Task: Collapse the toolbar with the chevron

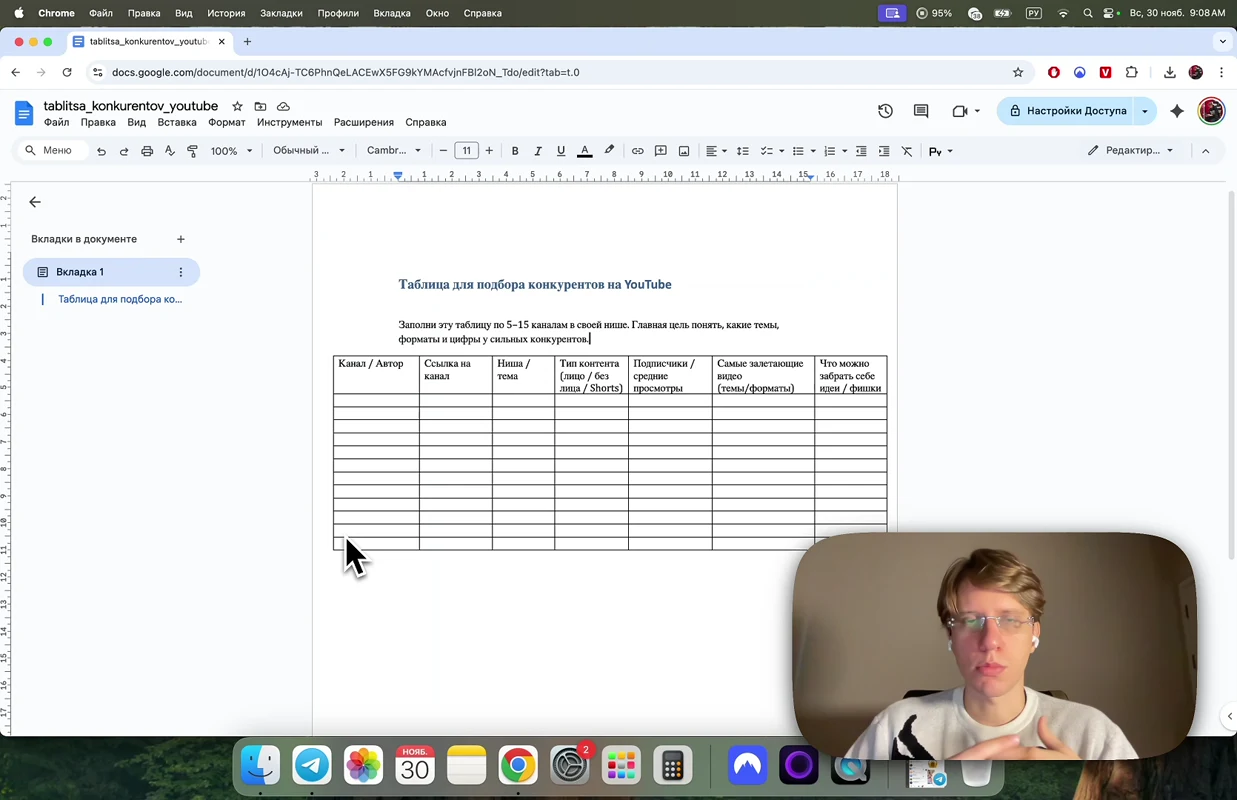Action: point(1205,151)
